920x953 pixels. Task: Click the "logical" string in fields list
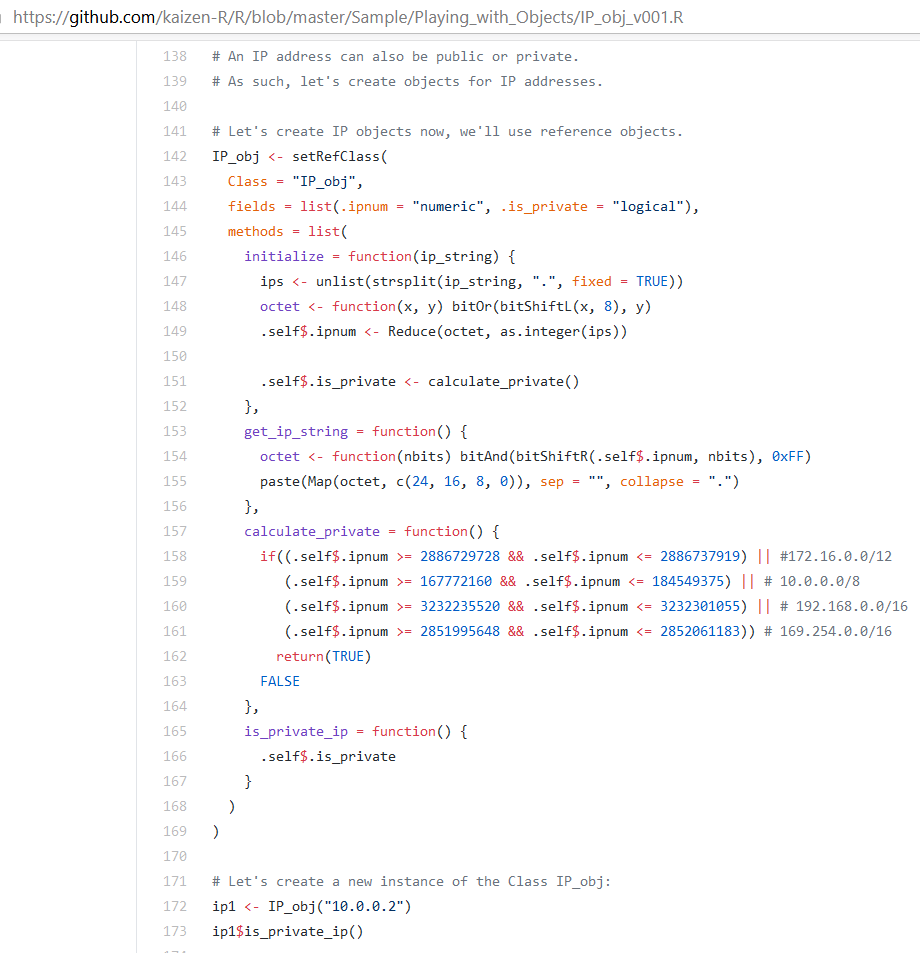[648, 206]
